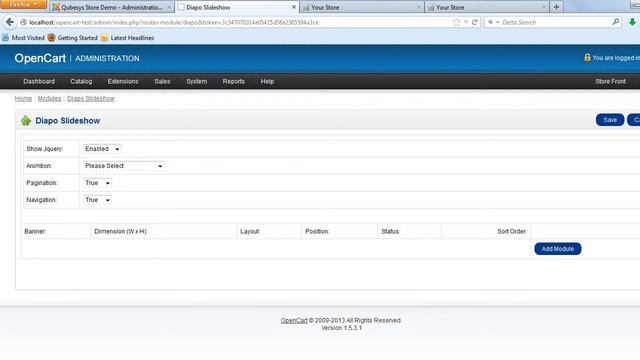Click the Version 1.5.3.1 footer text

point(341,328)
